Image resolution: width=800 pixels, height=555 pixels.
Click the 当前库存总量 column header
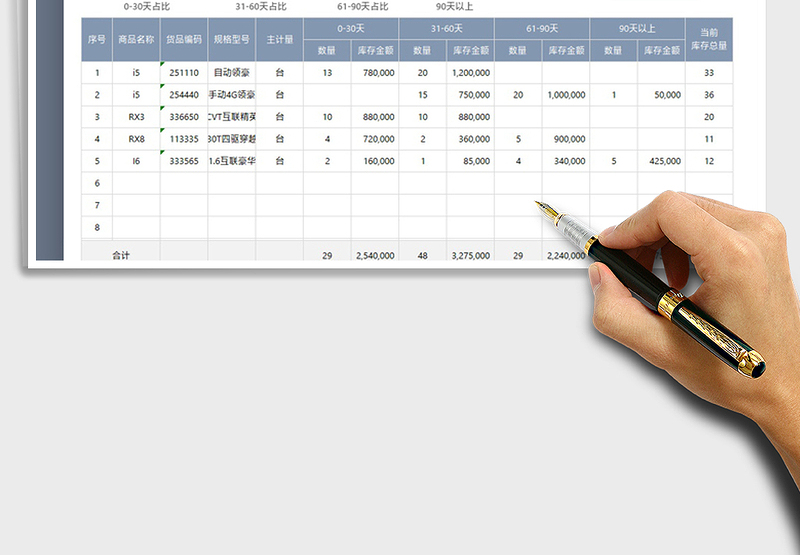tap(709, 40)
